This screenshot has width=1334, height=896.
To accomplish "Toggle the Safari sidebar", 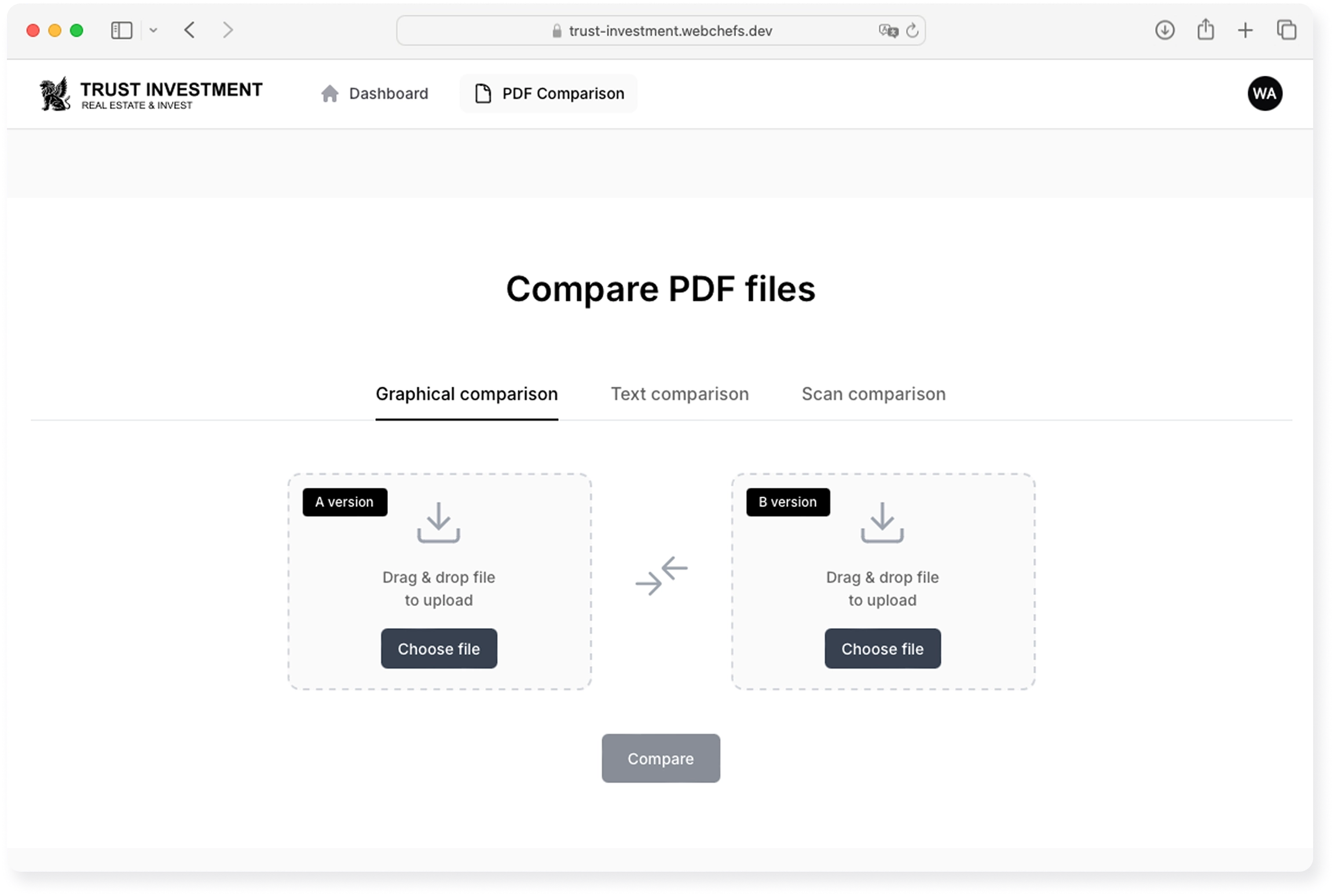I will click(122, 30).
